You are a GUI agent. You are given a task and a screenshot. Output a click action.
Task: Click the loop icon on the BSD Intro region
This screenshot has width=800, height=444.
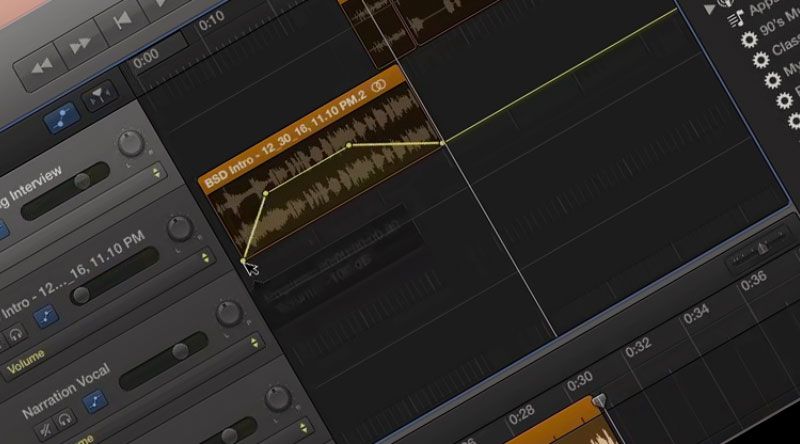[x=379, y=86]
